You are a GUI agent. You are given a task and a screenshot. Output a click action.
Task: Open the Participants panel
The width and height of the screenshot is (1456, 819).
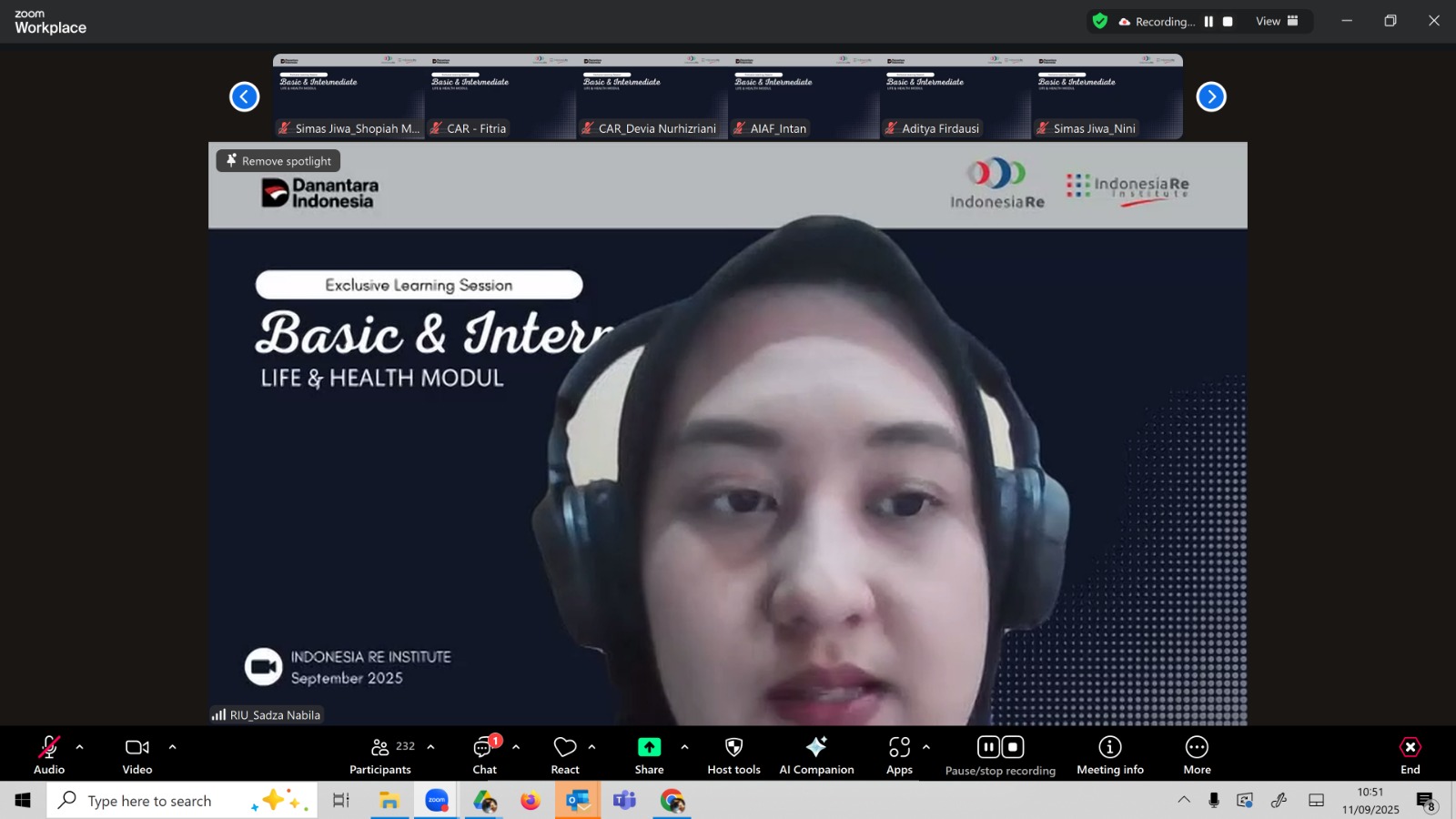380,755
